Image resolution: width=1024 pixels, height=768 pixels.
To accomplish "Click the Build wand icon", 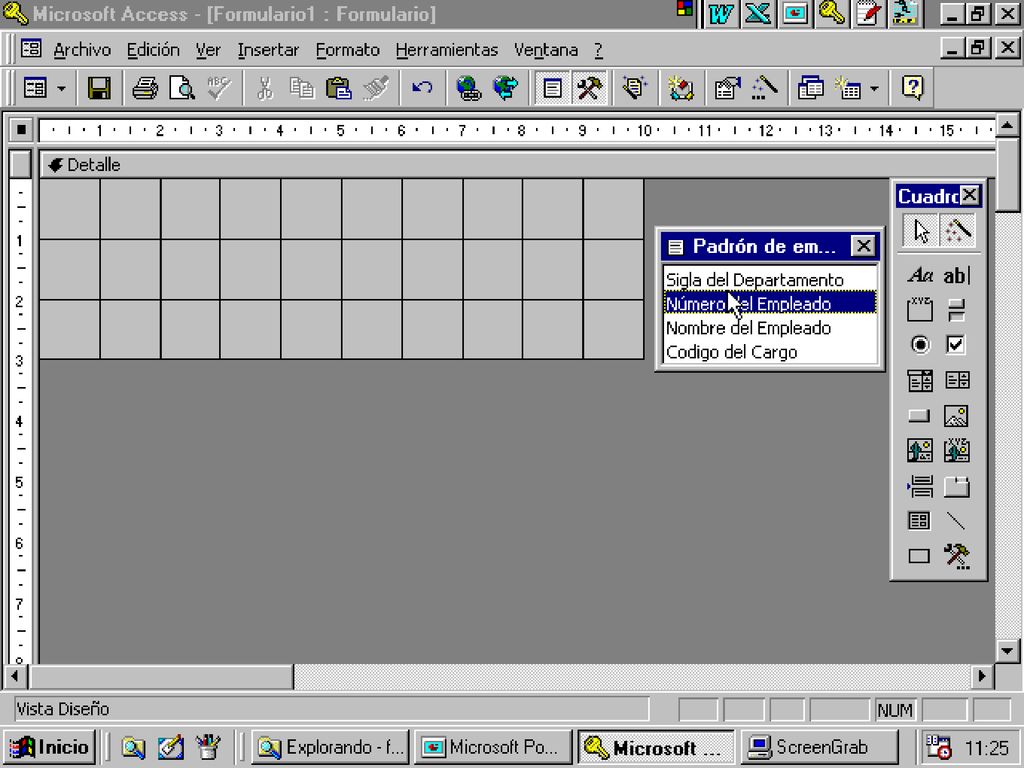I will (763, 88).
